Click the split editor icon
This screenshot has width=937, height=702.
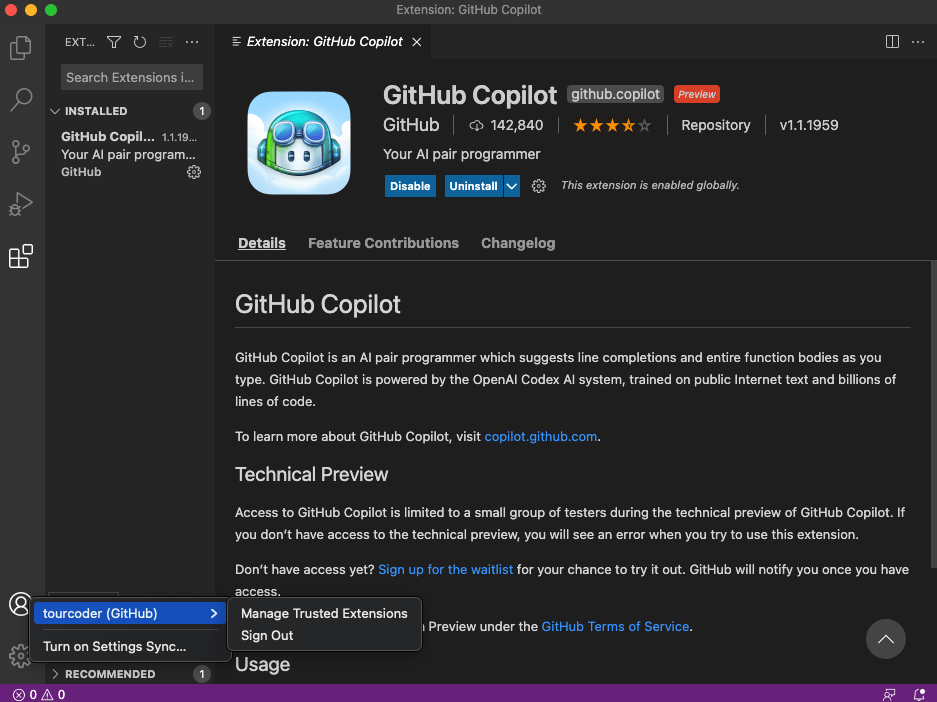tap(891, 42)
